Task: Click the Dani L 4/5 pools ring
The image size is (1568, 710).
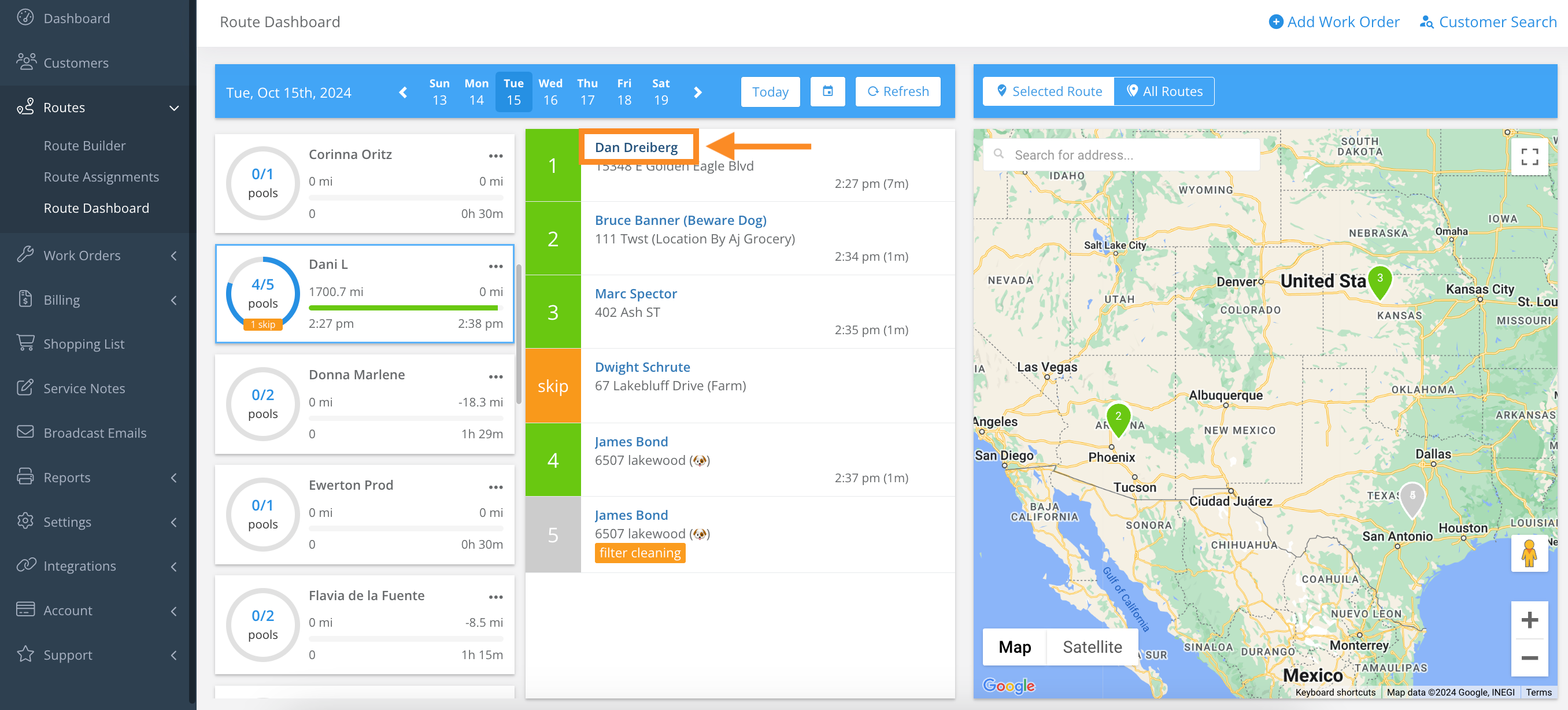Action: point(262,294)
